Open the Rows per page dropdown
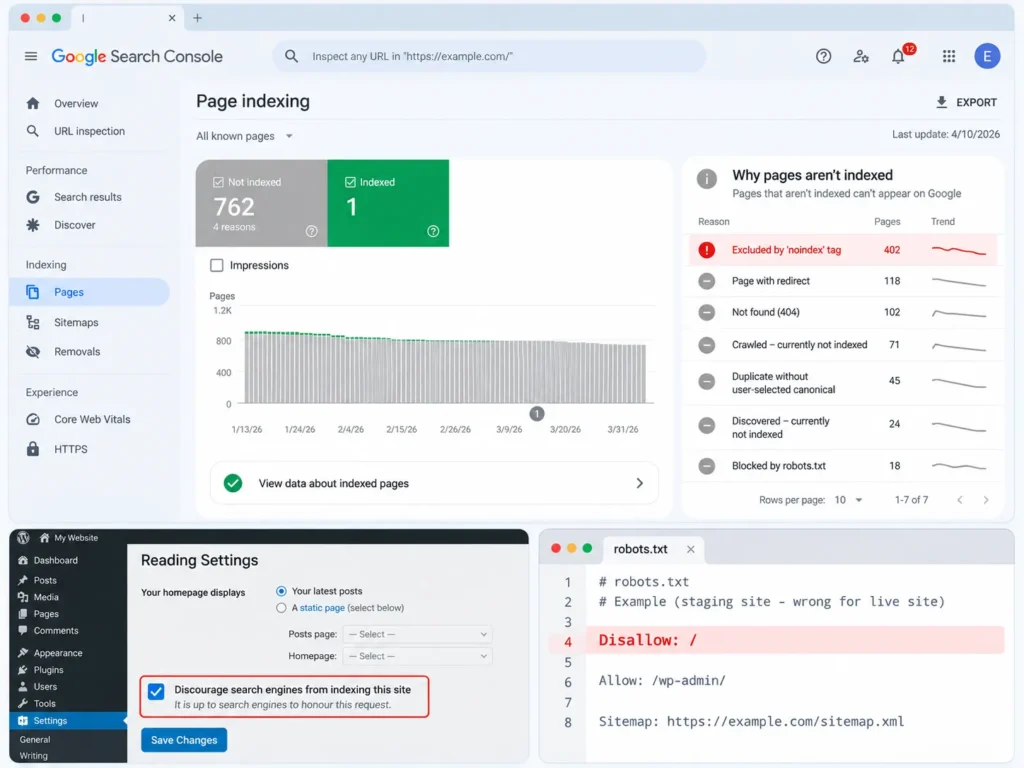 [848, 500]
